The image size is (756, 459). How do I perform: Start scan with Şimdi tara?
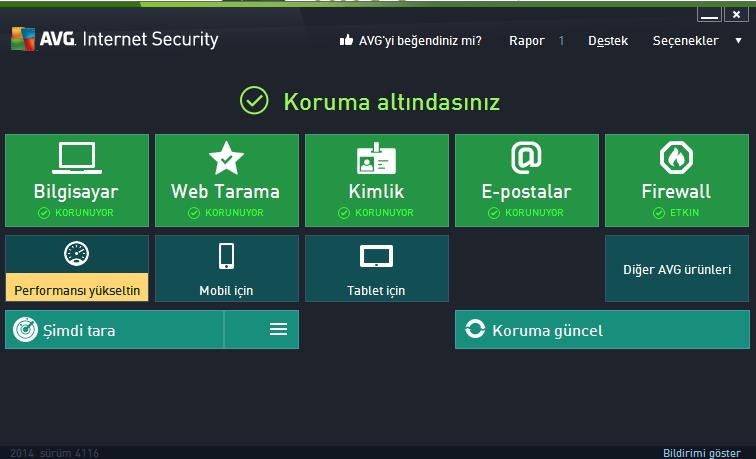[x=114, y=330]
